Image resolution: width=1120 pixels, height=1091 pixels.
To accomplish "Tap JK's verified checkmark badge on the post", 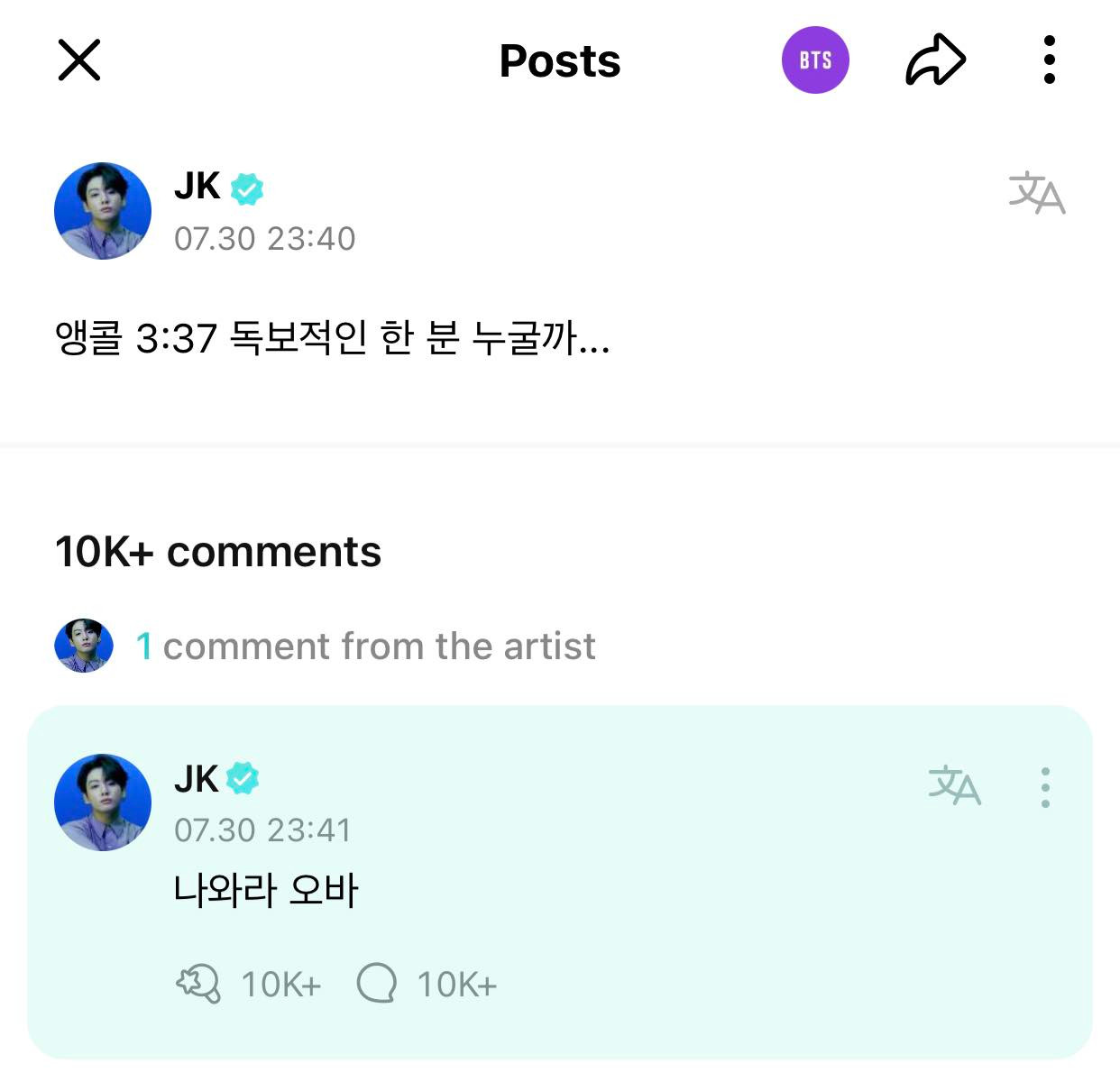I will click(x=247, y=188).
